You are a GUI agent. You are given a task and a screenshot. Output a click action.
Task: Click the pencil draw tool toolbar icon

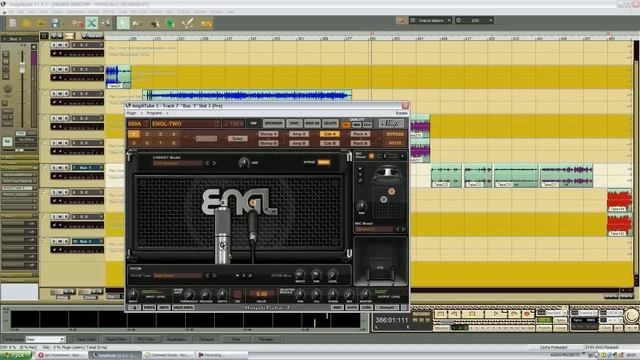[188, 23]
